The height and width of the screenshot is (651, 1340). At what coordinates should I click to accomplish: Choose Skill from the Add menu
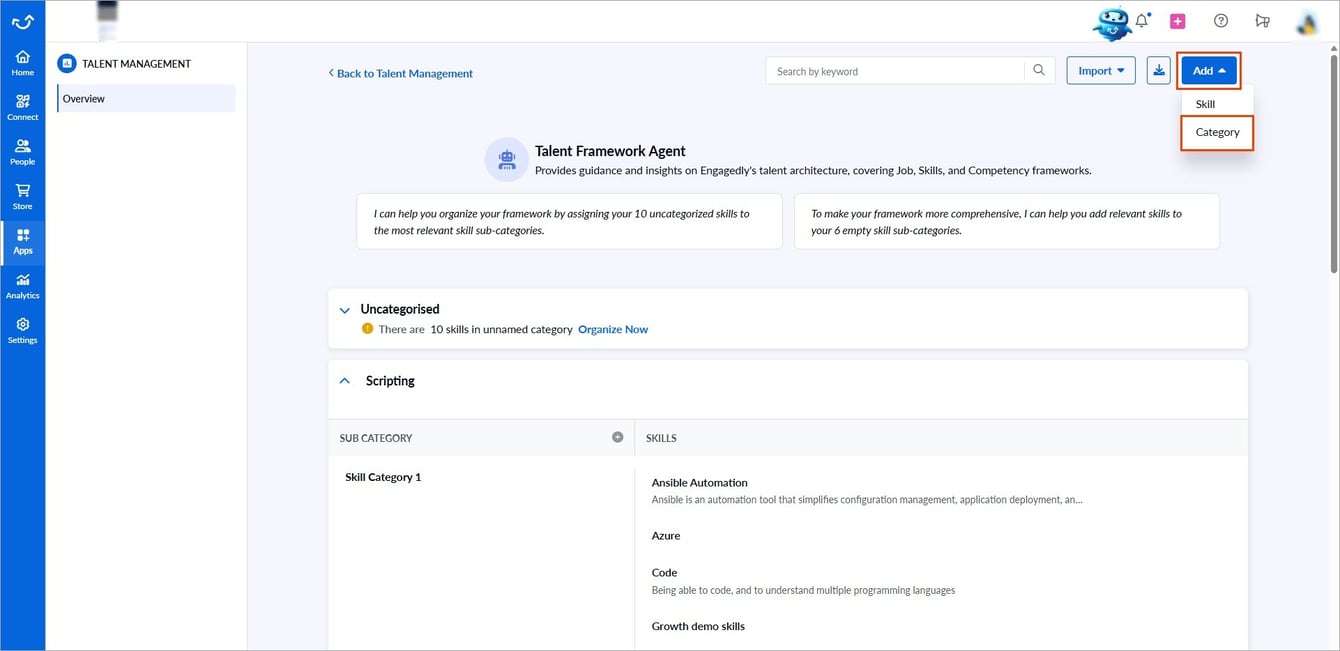point(1204,103)
